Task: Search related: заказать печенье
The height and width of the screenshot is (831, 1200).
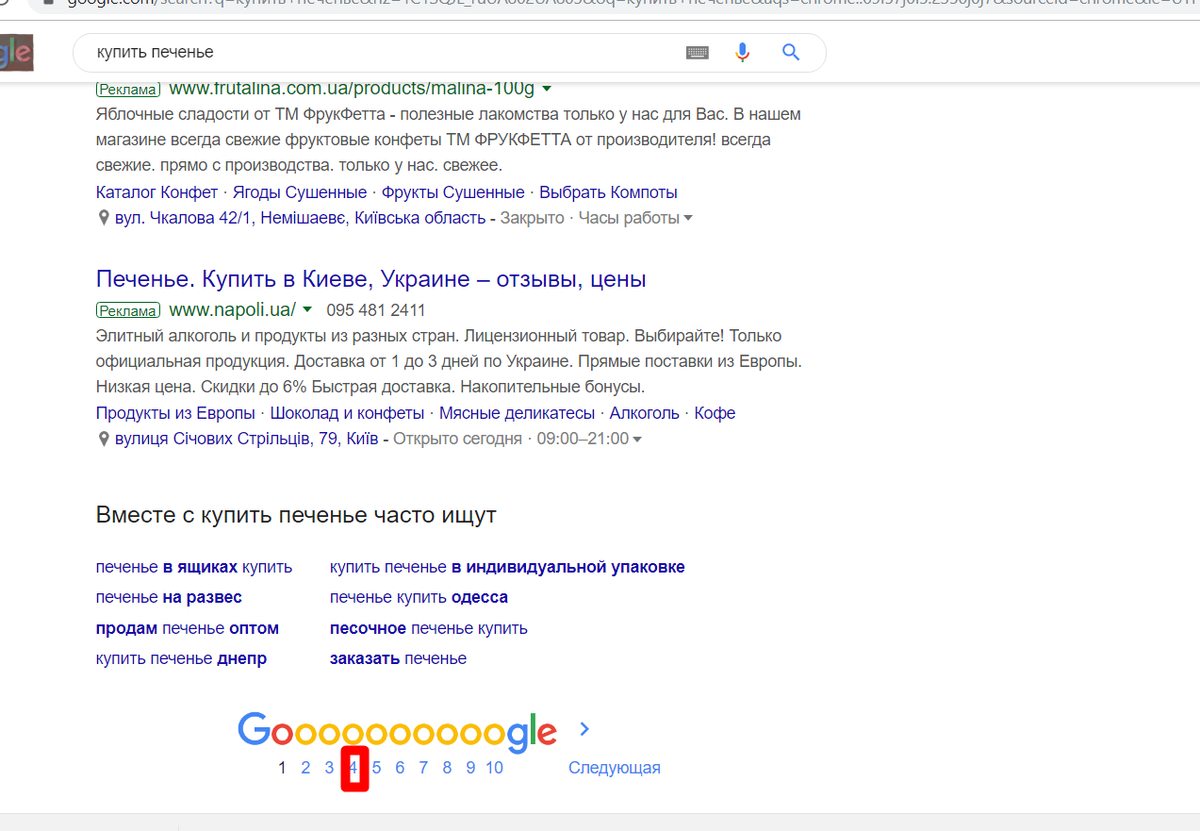Action: click(x=398, y=658)
